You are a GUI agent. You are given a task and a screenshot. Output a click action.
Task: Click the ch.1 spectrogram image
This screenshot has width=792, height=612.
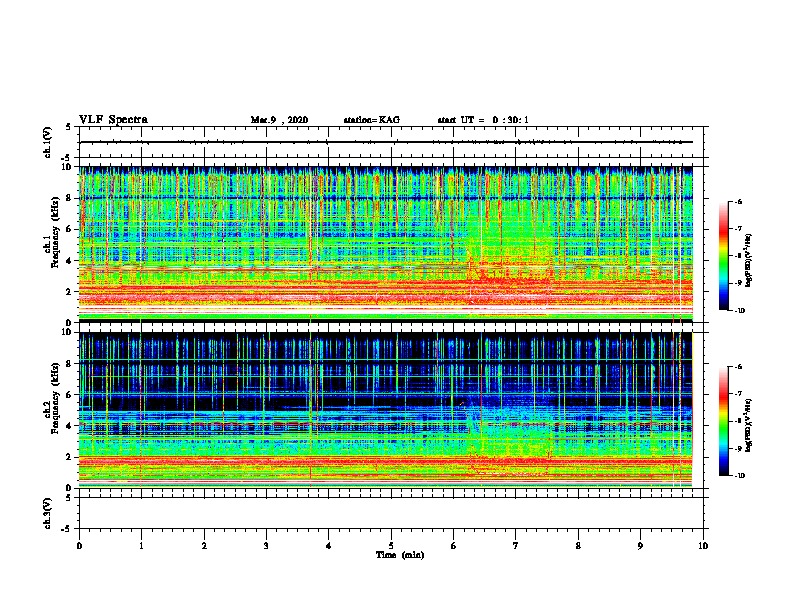coord(386,244)
